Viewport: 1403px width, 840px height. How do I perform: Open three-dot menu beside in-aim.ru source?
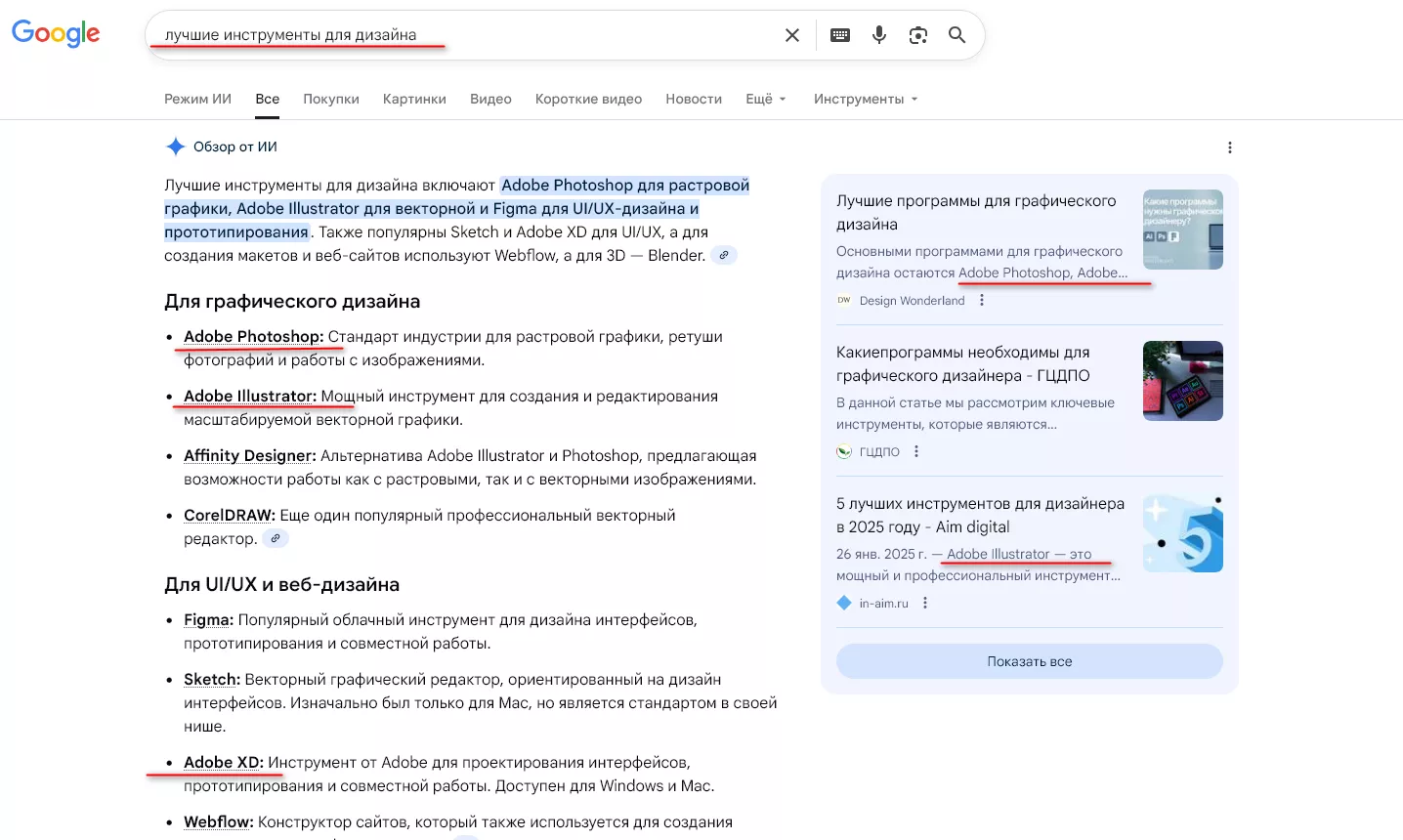point(925,604)
